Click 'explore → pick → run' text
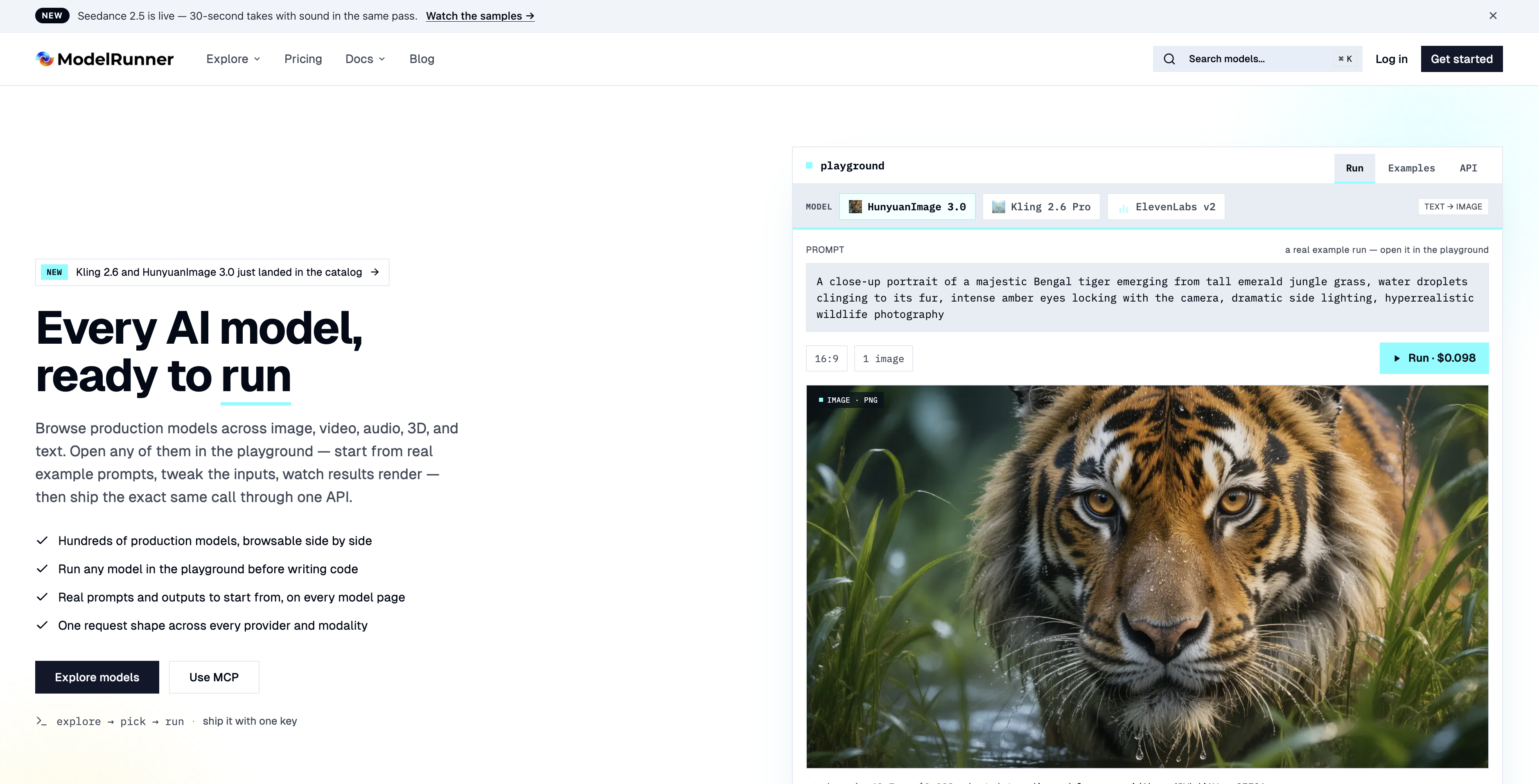Screen dimensions: 1539x784 [120, 721]
